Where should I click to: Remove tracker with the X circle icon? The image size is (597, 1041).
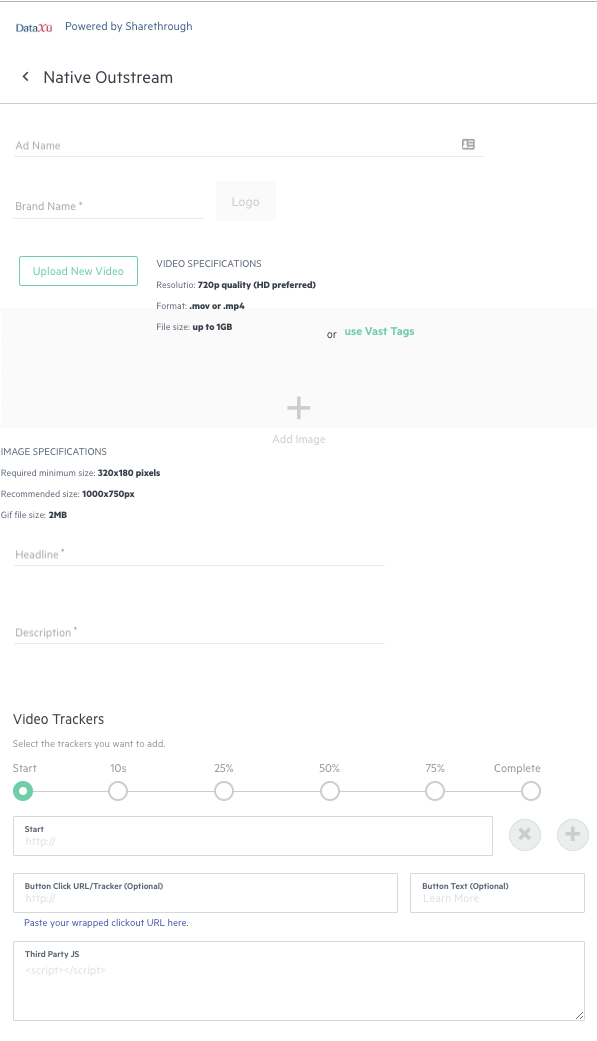pyautogui.click(x=525, y=835)
